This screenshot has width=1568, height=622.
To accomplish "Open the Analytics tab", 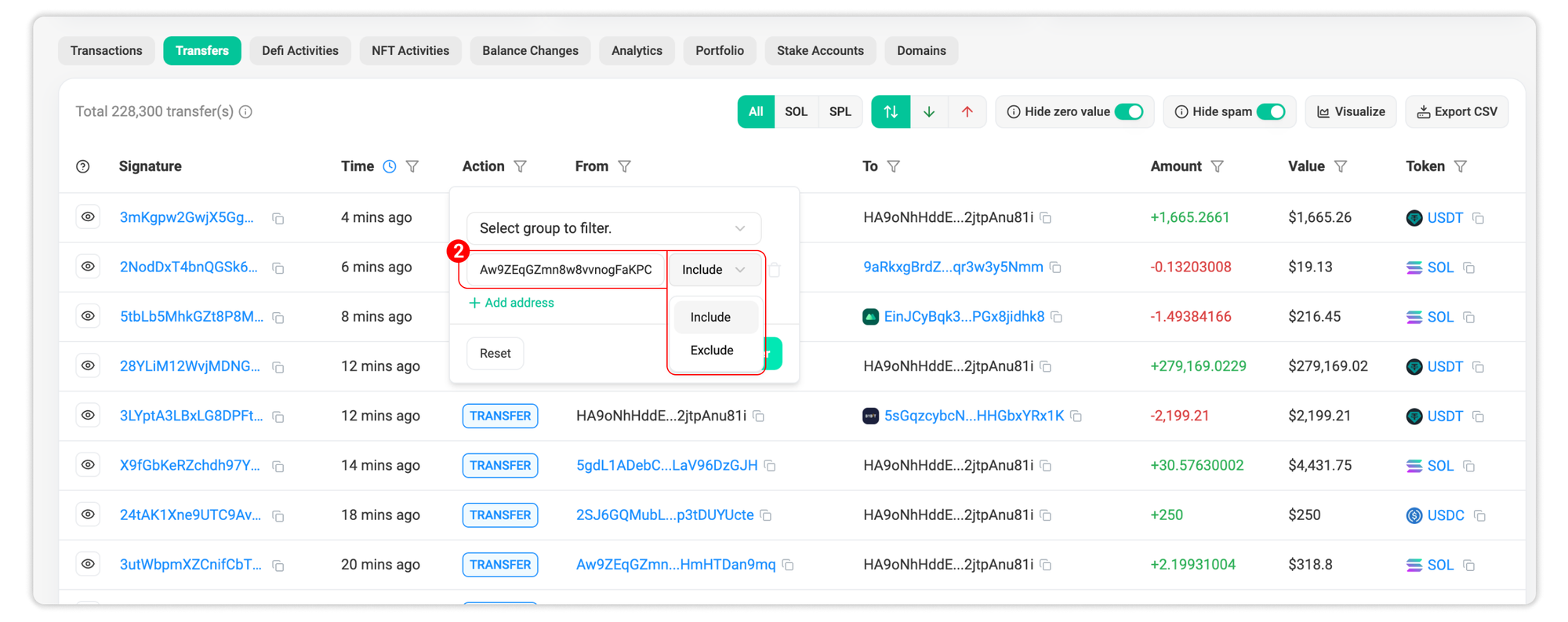I will pyautogui.click(x=637, y=50).
